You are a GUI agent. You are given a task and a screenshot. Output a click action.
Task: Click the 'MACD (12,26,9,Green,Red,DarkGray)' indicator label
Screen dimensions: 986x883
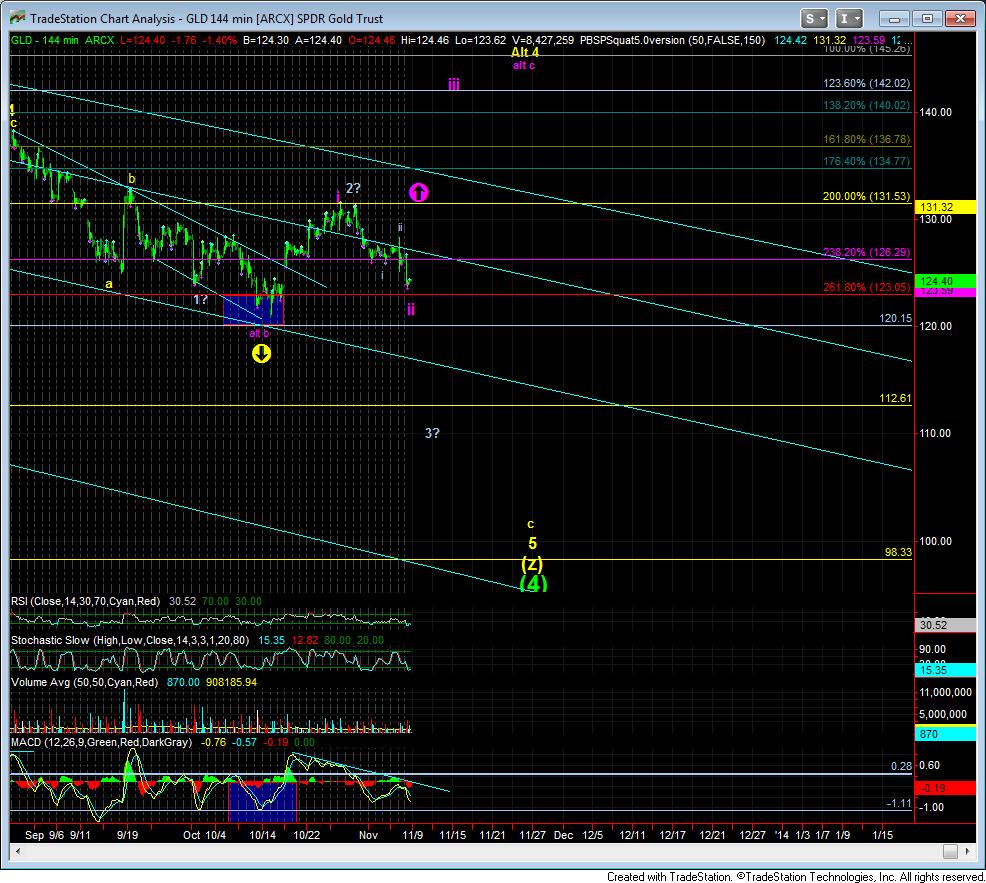[x=101, y=743]
